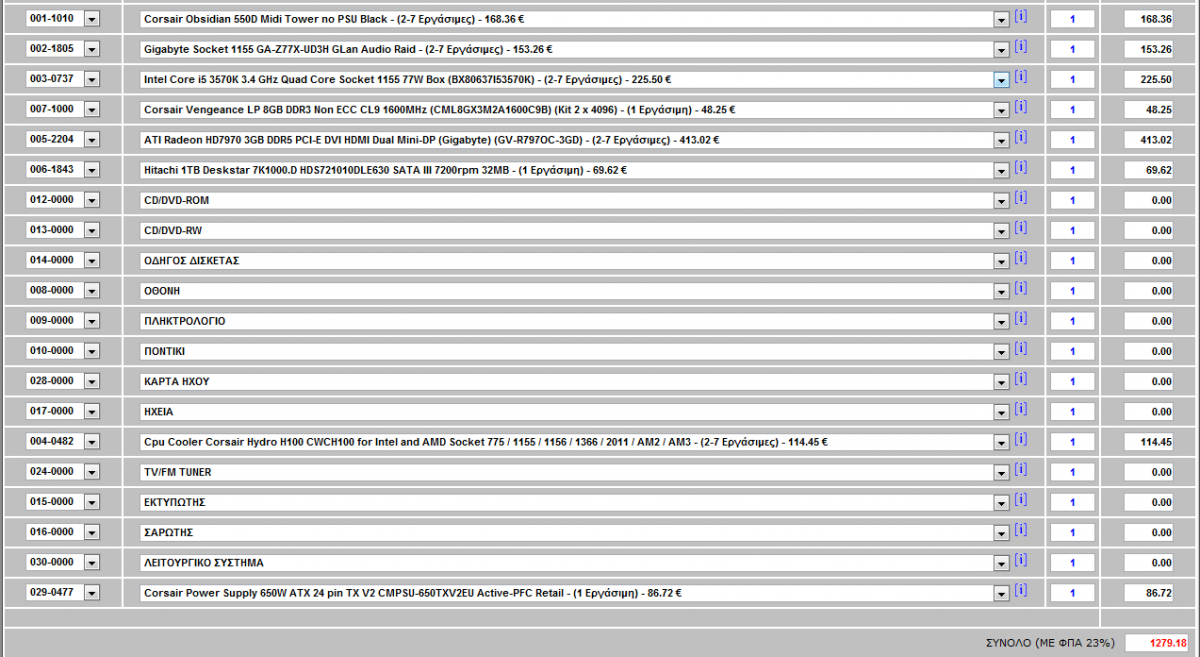The image size is (1200, 657).
Task: Click price field showing 114.45
Action: [1149, 442]
